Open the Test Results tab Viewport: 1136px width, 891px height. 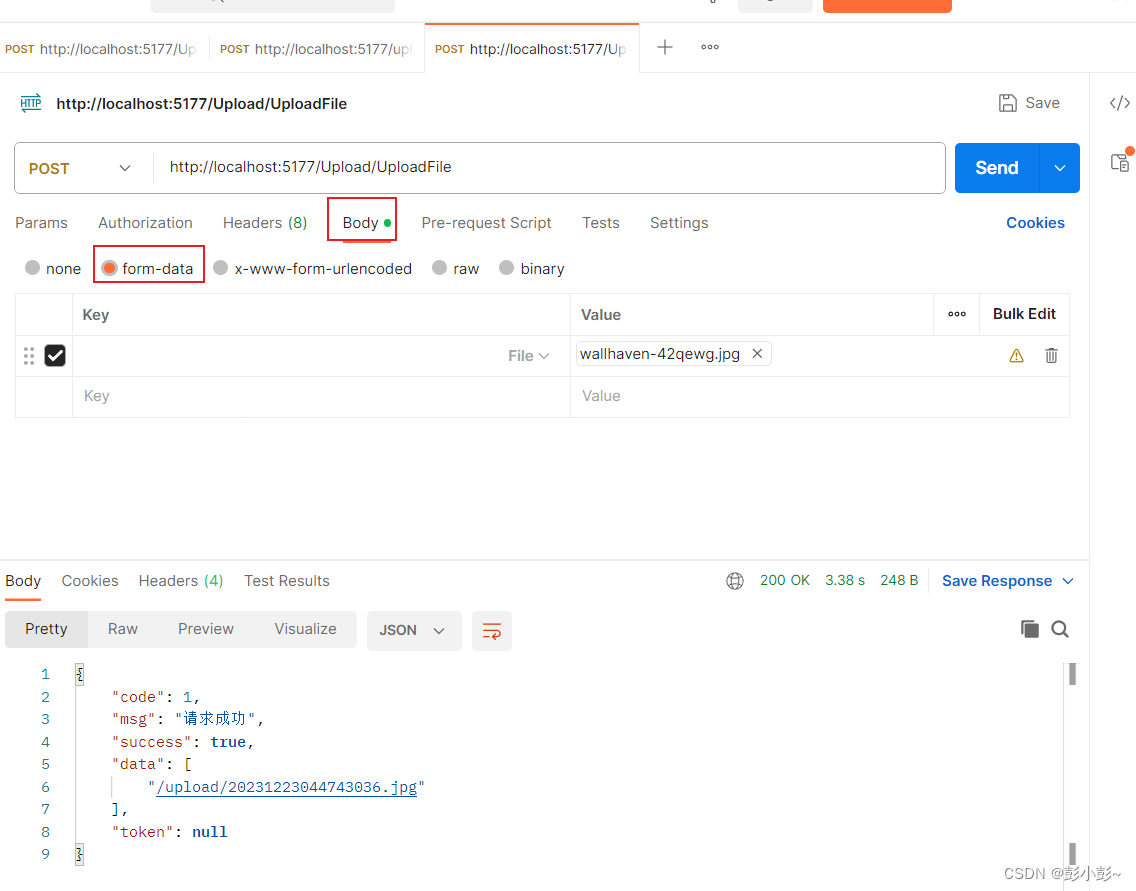(287, 581)
